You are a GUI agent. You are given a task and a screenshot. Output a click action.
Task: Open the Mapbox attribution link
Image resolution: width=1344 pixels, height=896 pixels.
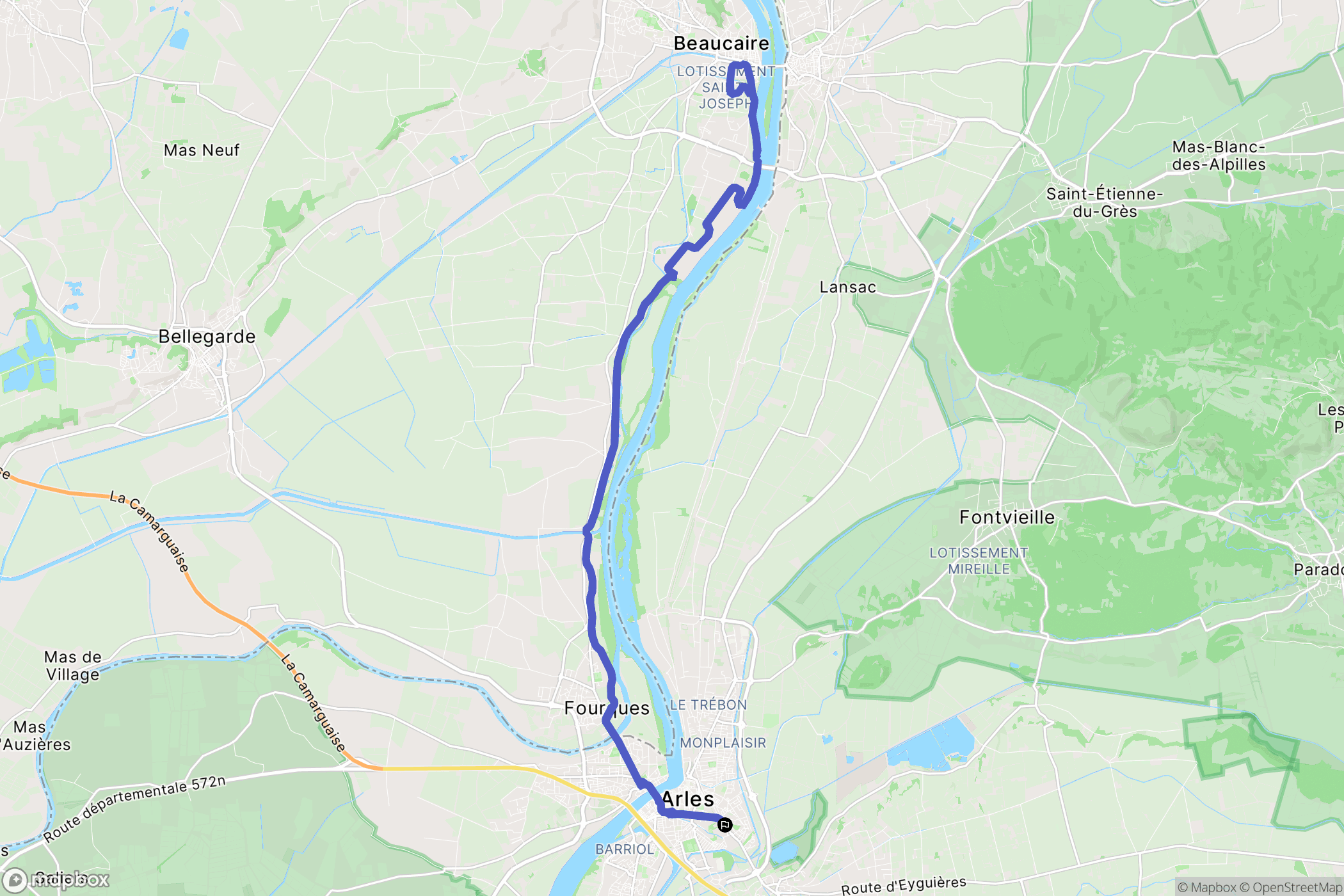coord(1206,887)
